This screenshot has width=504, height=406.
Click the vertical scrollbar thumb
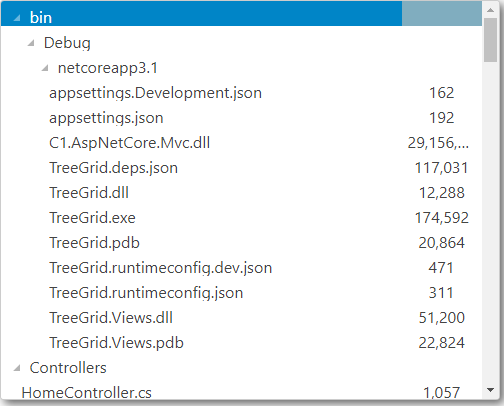click(x=490, y=40)
